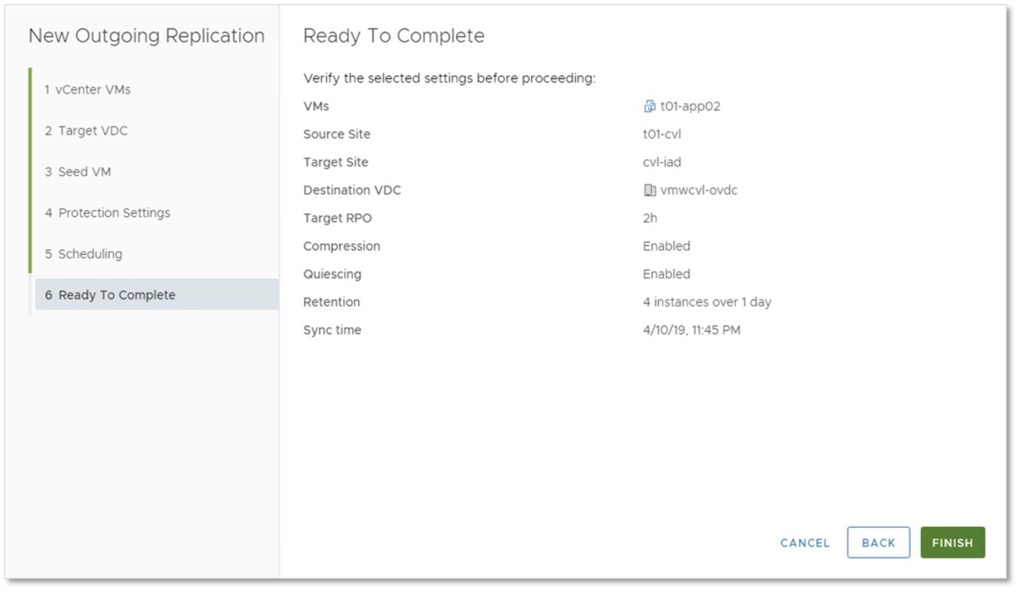This screenshot has width=1020, height=593.
Task: Go to step 1 vCenter VMs
Action: point(87,89)
